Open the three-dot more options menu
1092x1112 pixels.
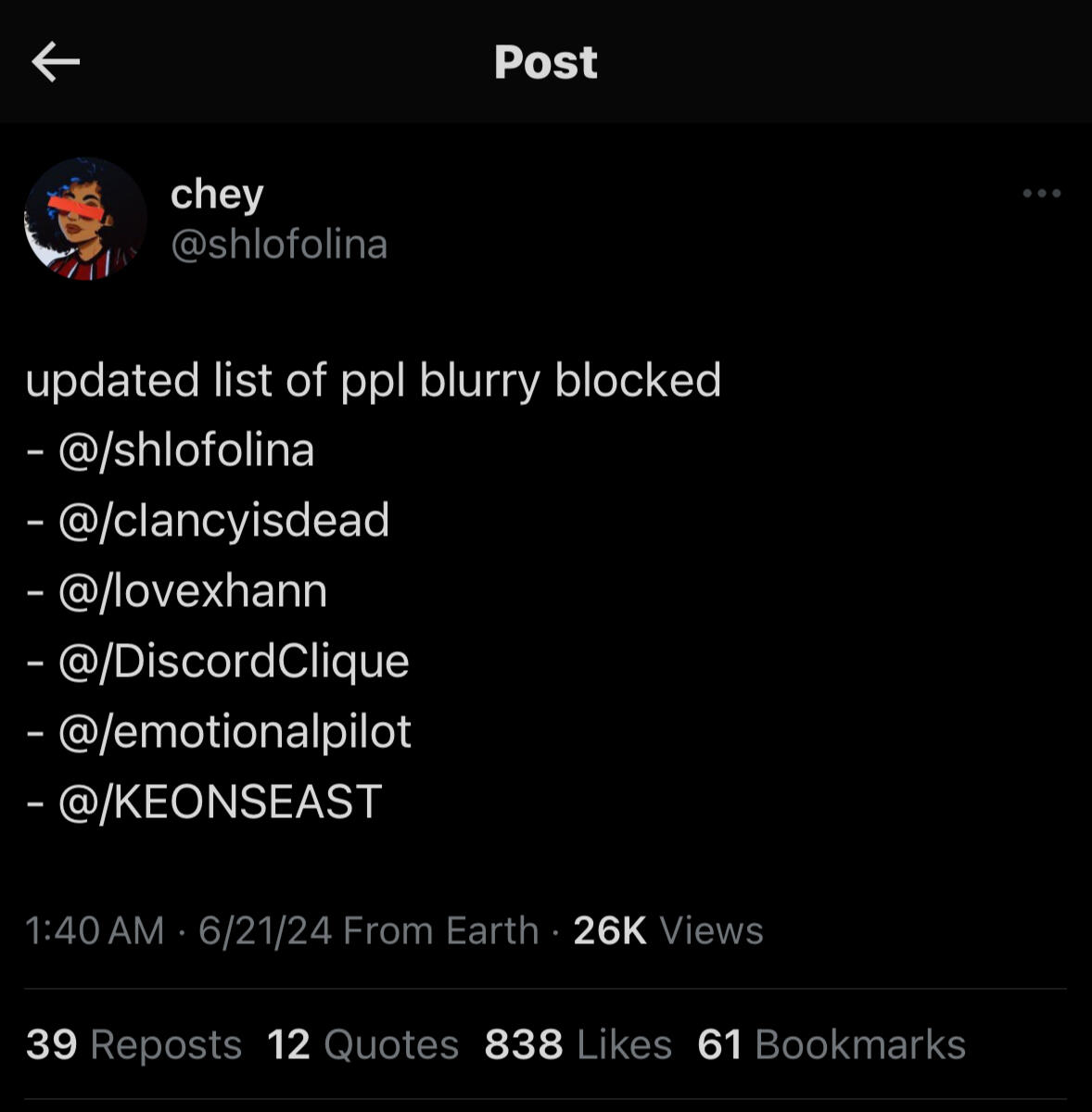click(1041, 194)
